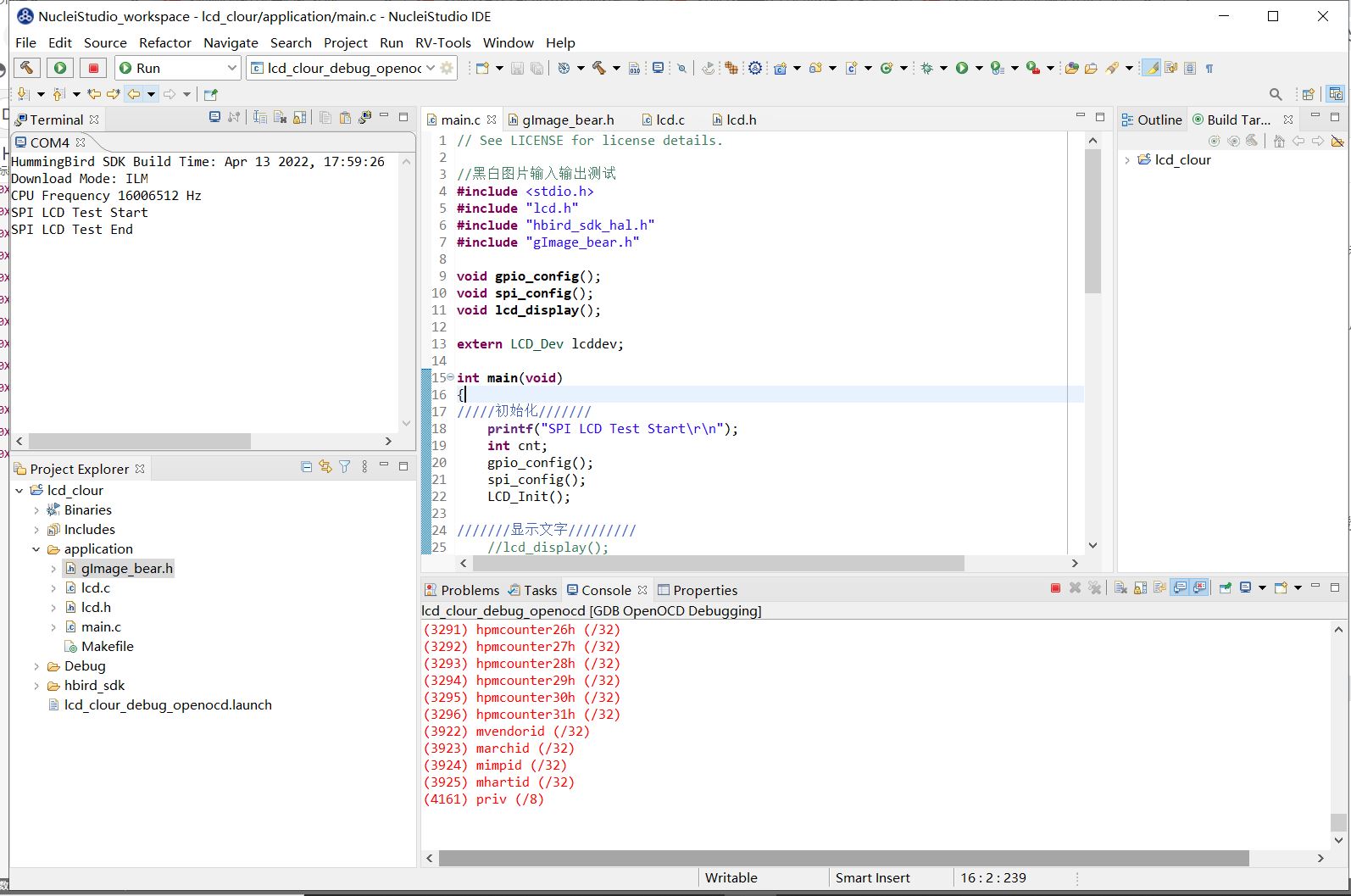Select Makefile in Project Explorer

pyautogui.click(x=107, y=646)
